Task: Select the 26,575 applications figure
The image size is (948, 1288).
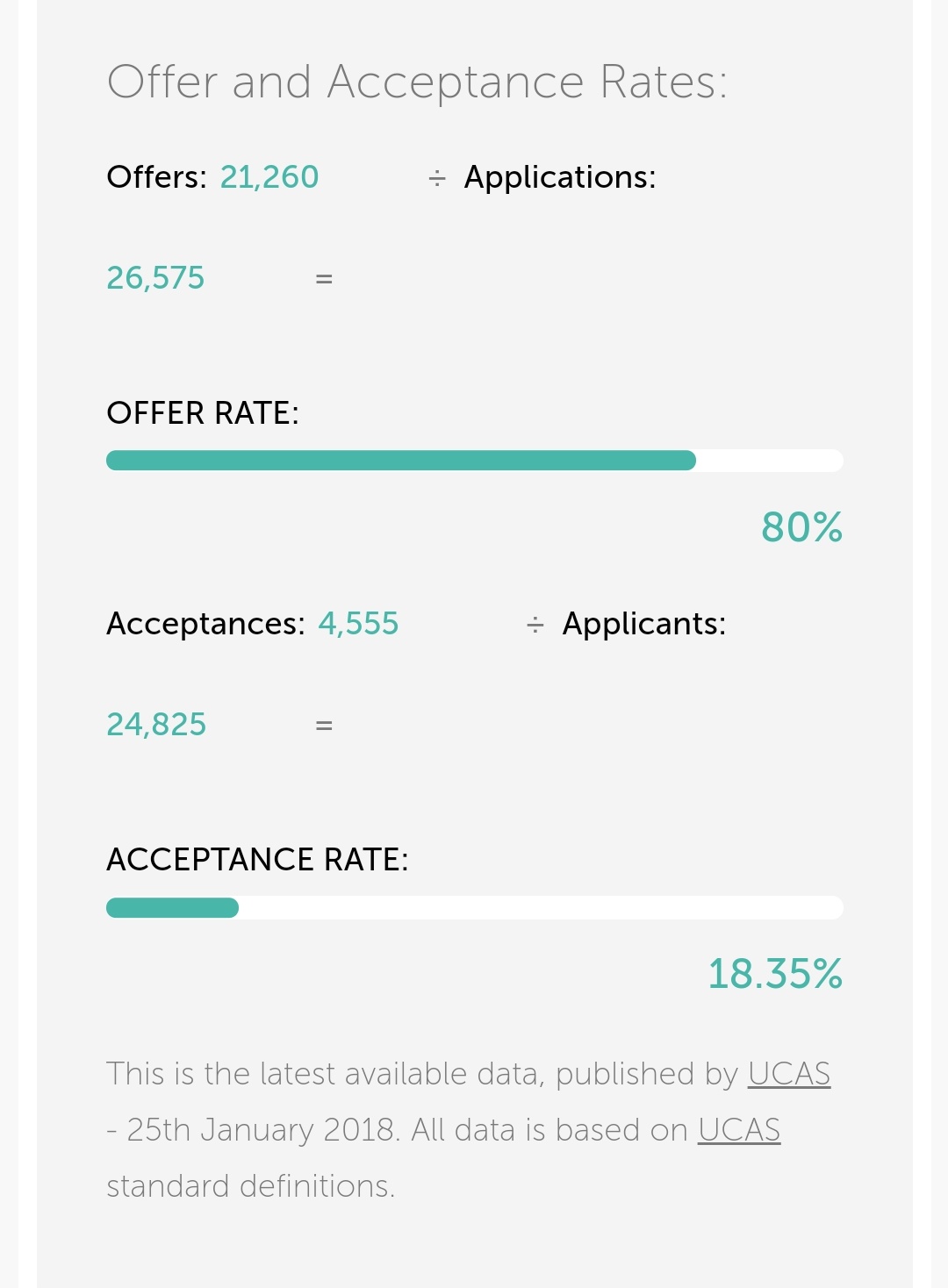Action: (155, 278)
